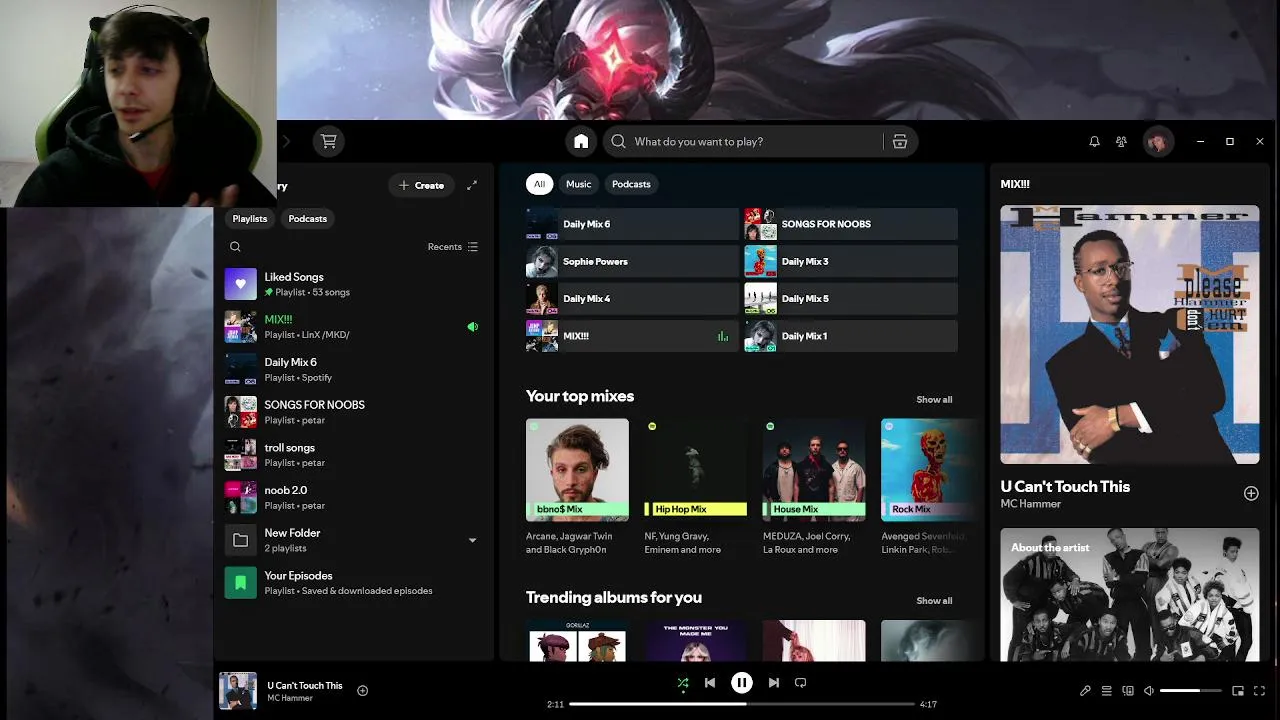Screen dimensions: 1280x720
Task: Open MIX!!! heading in Now Playing panel
Action: tap(1015, 184)
